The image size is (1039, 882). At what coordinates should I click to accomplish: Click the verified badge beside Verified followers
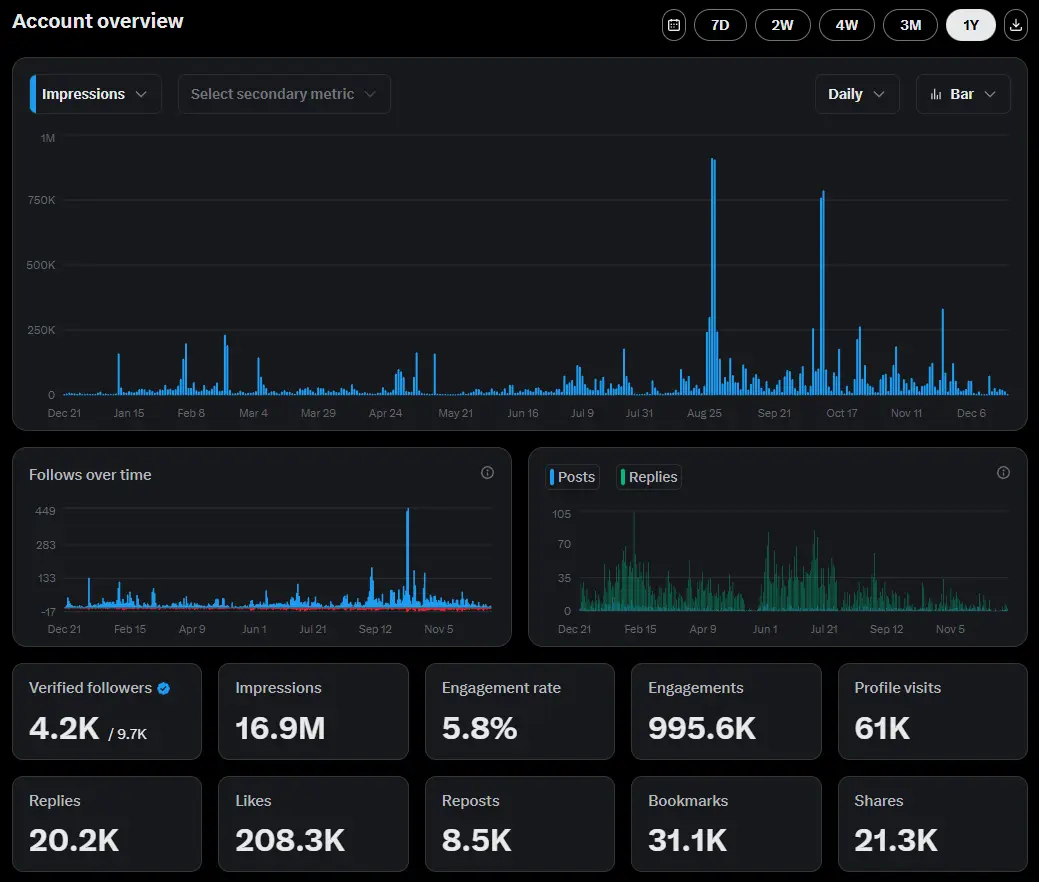(x=164, y=688)
